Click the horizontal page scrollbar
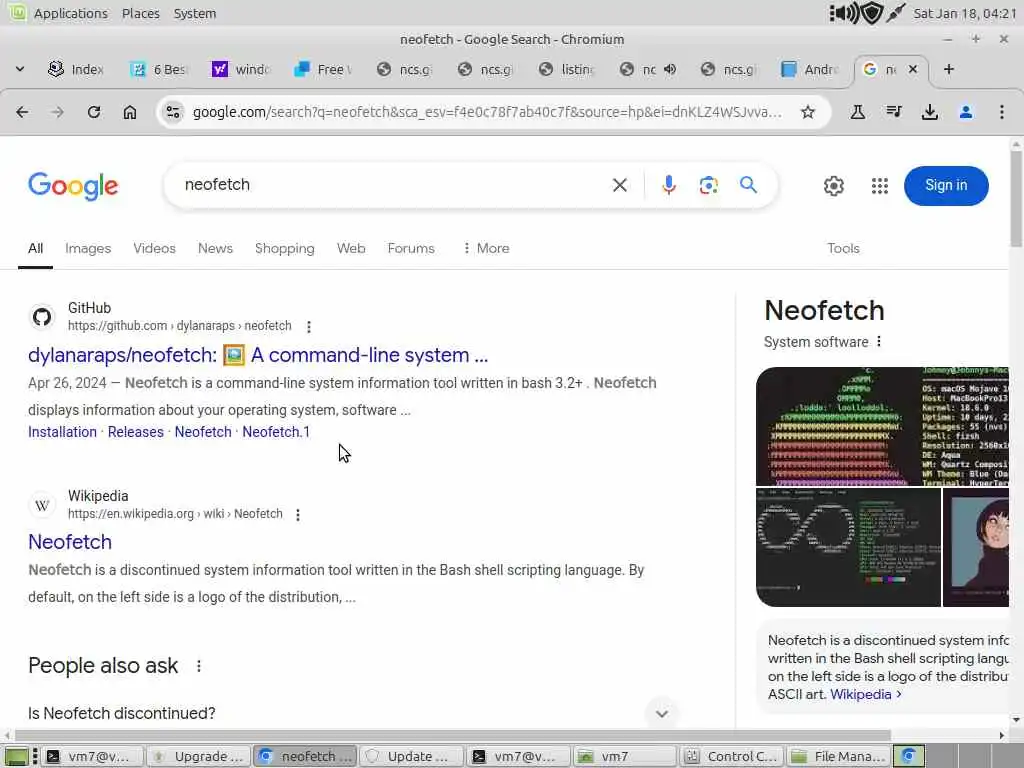Image resolution: width=1024 pixels, height=768 pixels. (453, 735)
